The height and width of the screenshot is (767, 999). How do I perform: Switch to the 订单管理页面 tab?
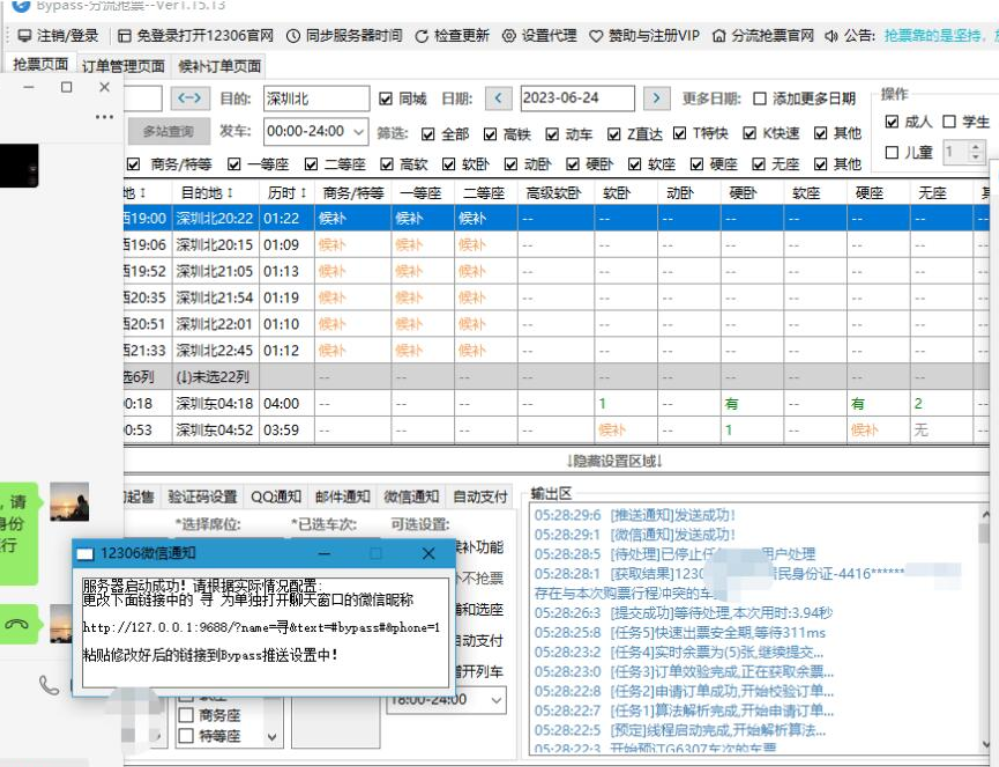[x=123, y=66]
